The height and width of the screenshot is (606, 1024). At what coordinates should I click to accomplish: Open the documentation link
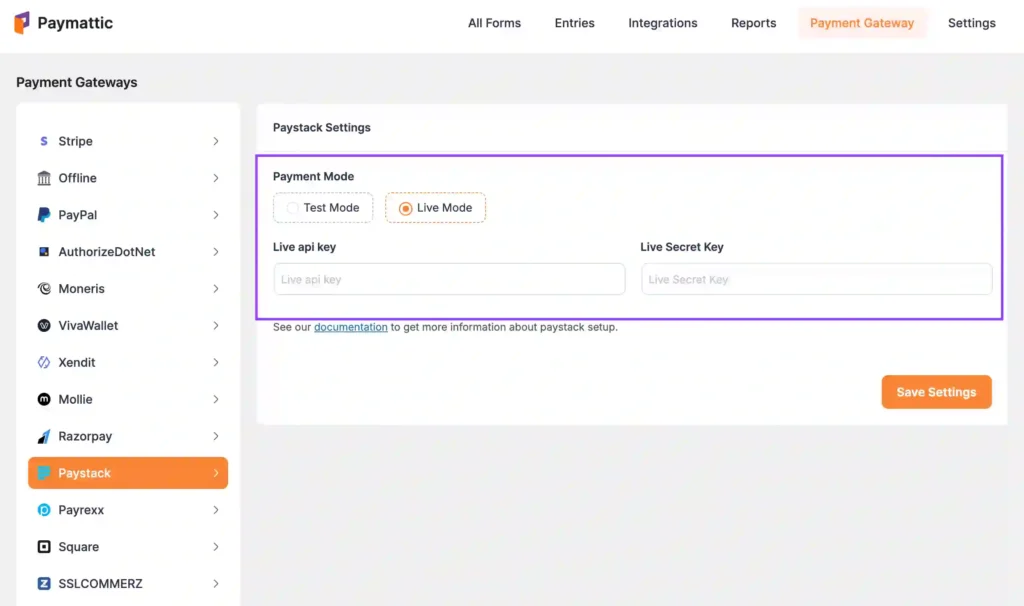pyautogui.click(x=351, y=327)
